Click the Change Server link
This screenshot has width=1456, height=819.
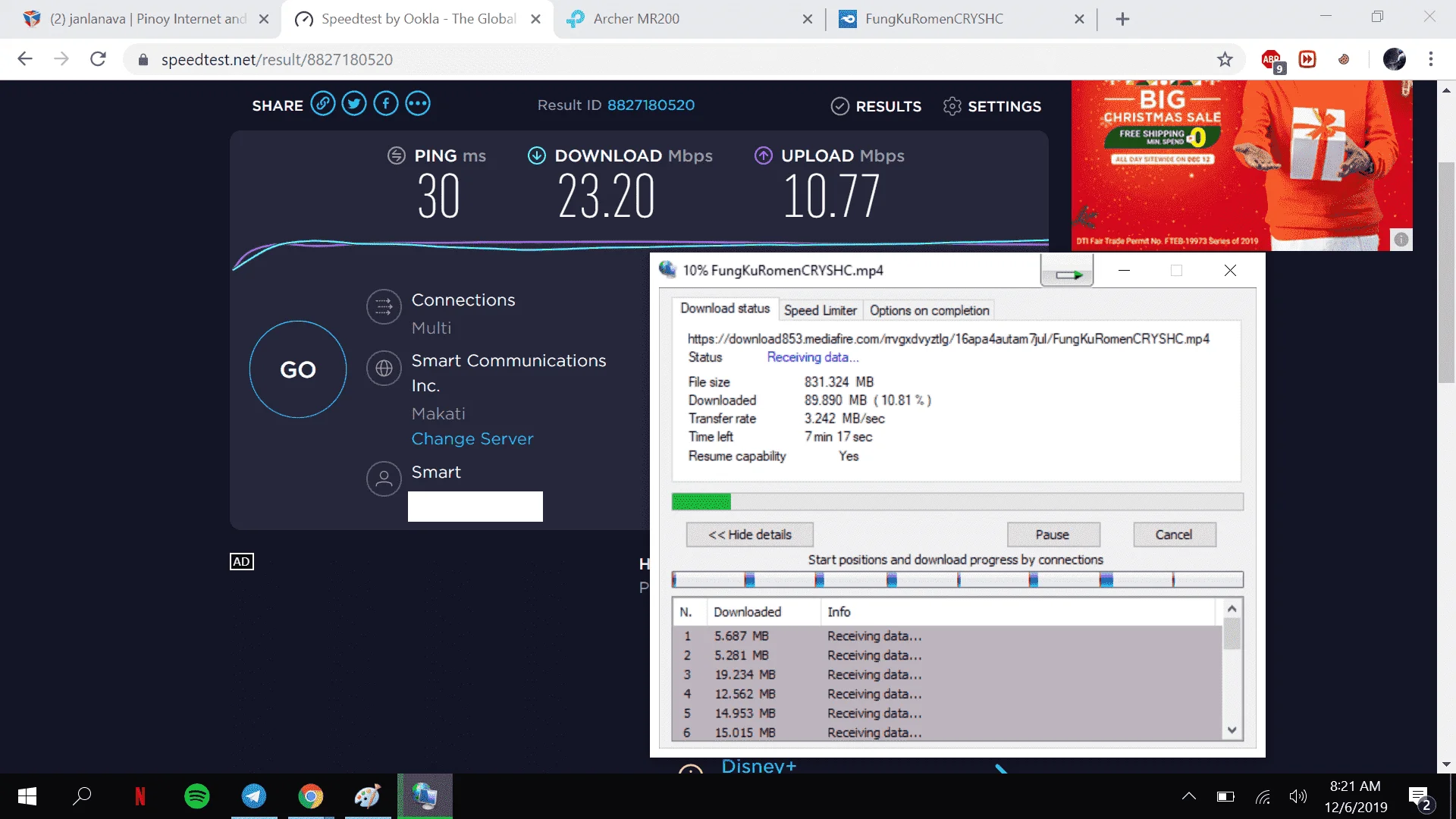click(x=472, y=439)
